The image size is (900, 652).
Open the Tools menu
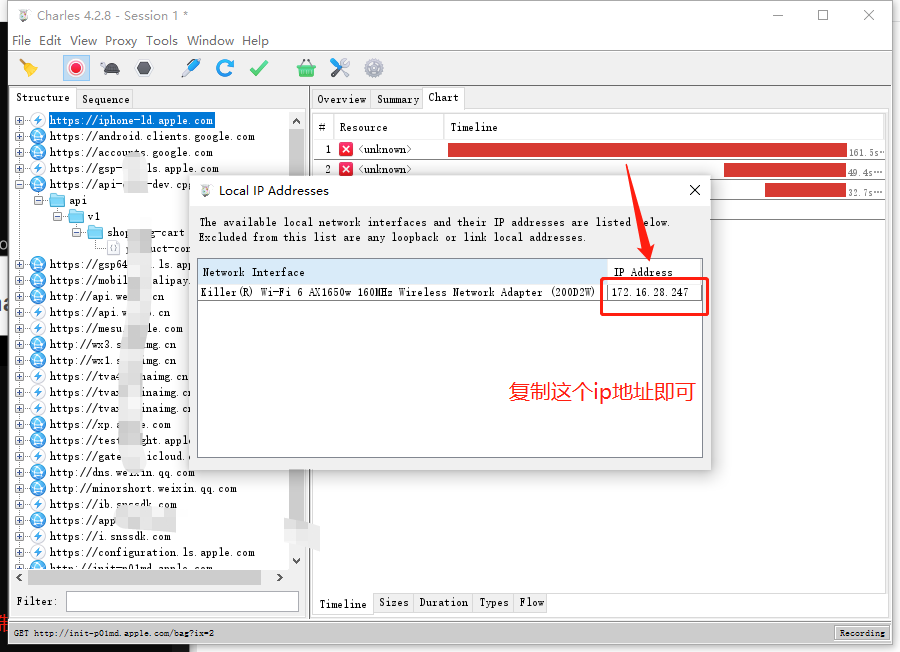click(x=162, y=41)
